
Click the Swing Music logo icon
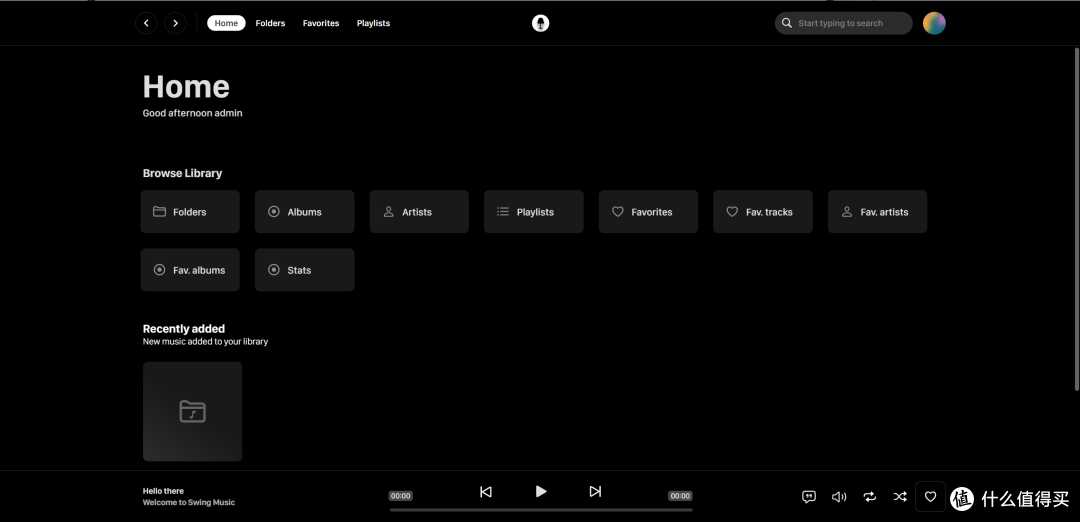(541, 23)
